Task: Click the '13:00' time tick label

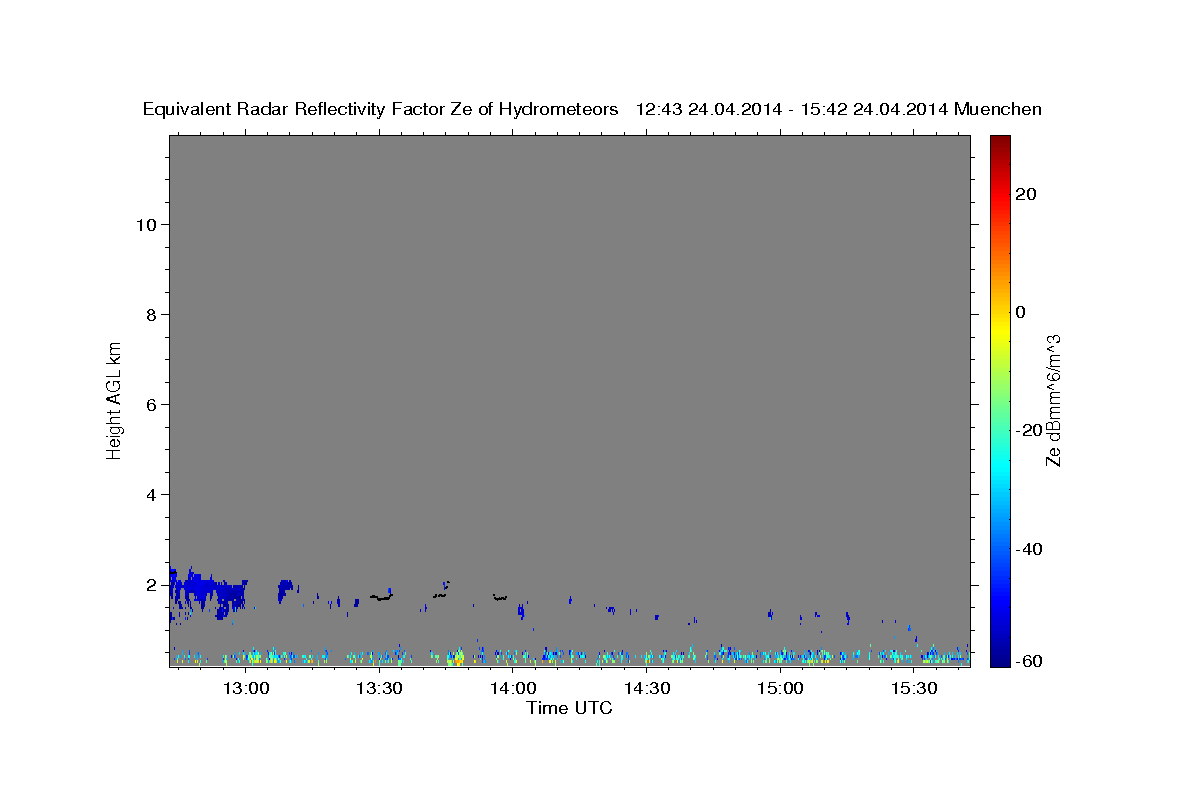Action: 245,688
